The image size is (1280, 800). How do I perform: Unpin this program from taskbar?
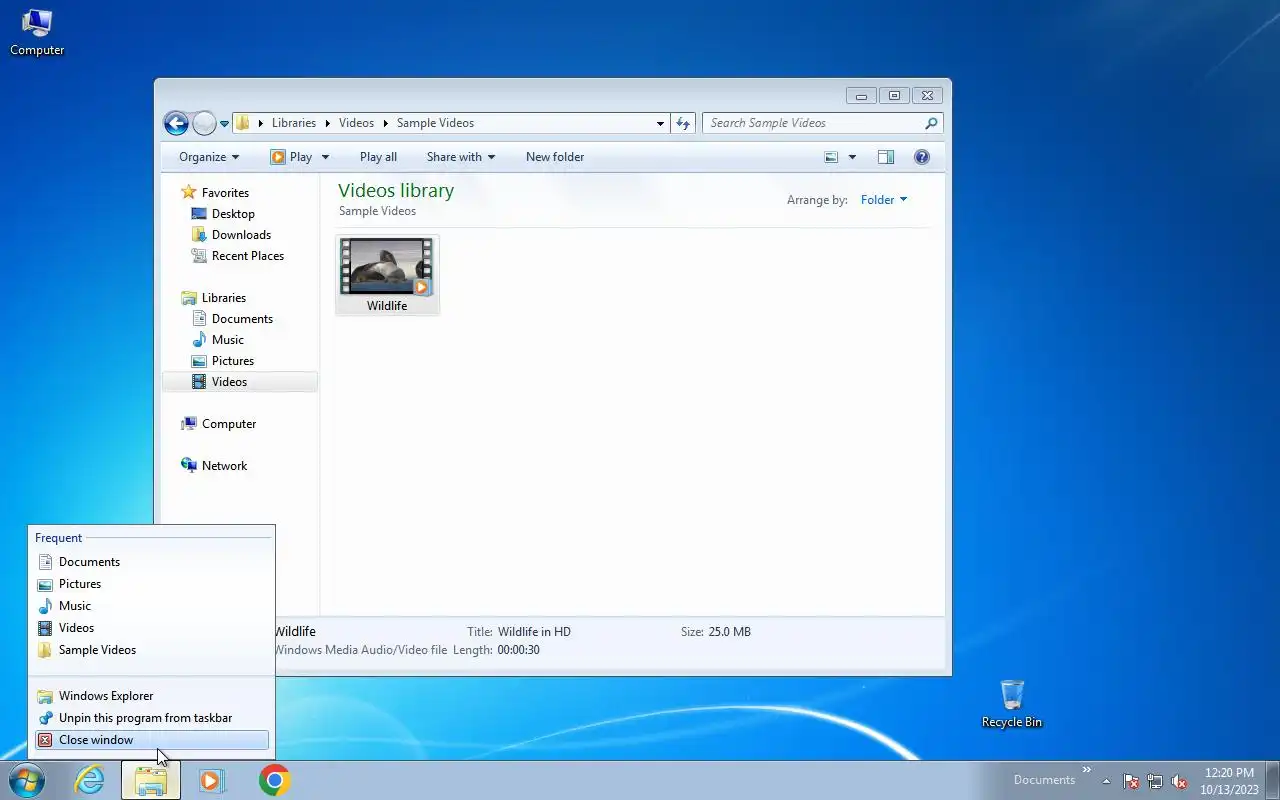click(151, 718)
